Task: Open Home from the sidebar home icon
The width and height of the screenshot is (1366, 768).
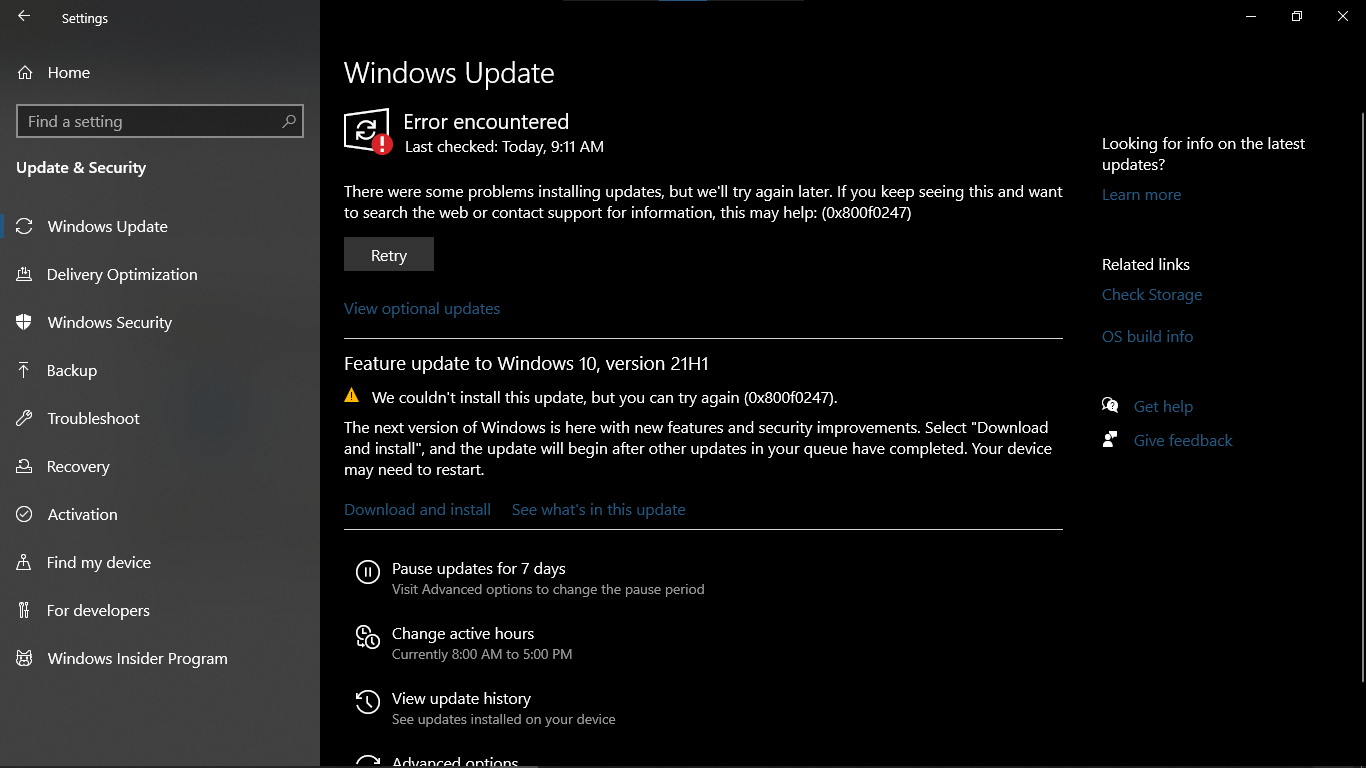Action: coord(25,72)
